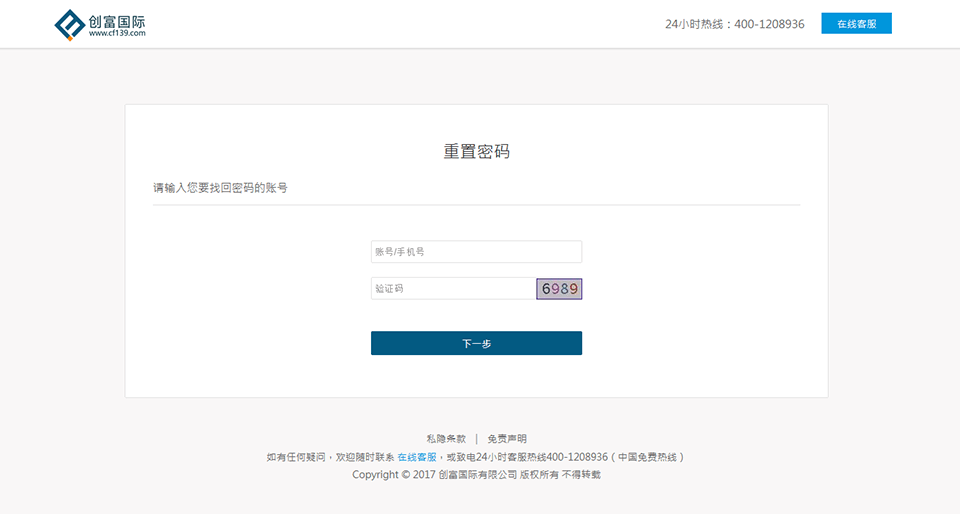Open the 私隐条款 footer link
The image size is (960, 514).
pyautogui.click(x=446, y=439)
